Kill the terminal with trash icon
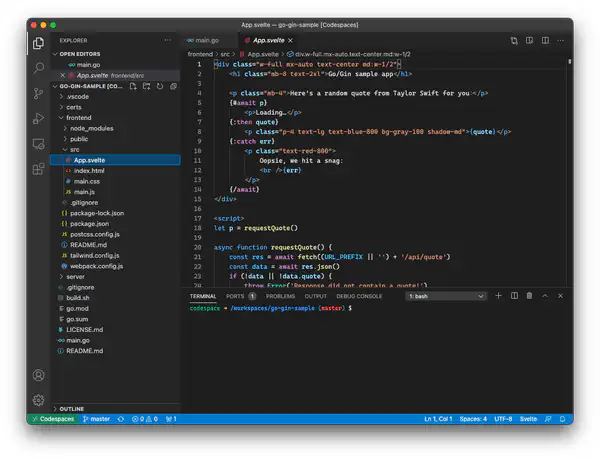 (529, 296)
